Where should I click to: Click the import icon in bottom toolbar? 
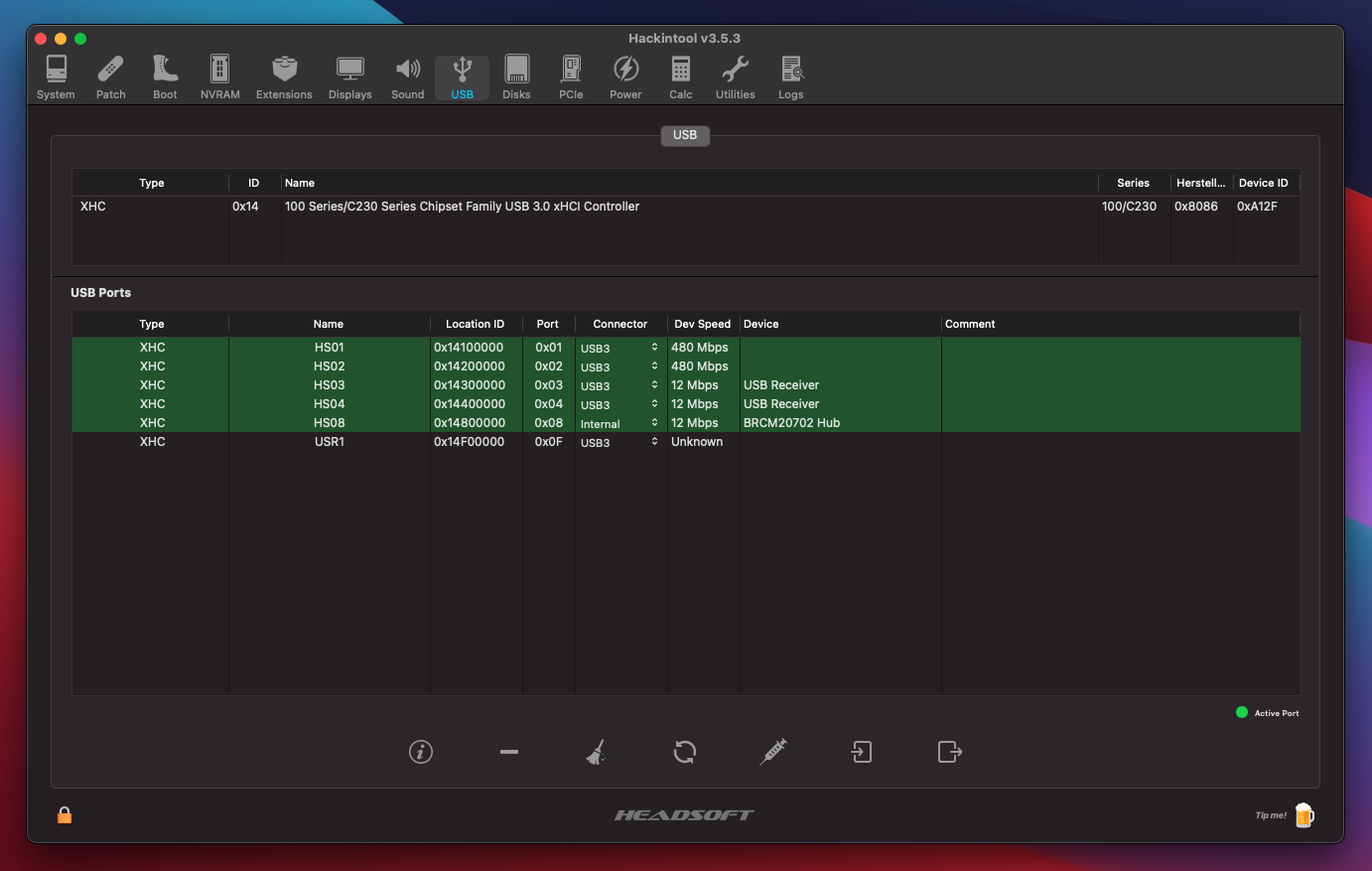point(862,752)
